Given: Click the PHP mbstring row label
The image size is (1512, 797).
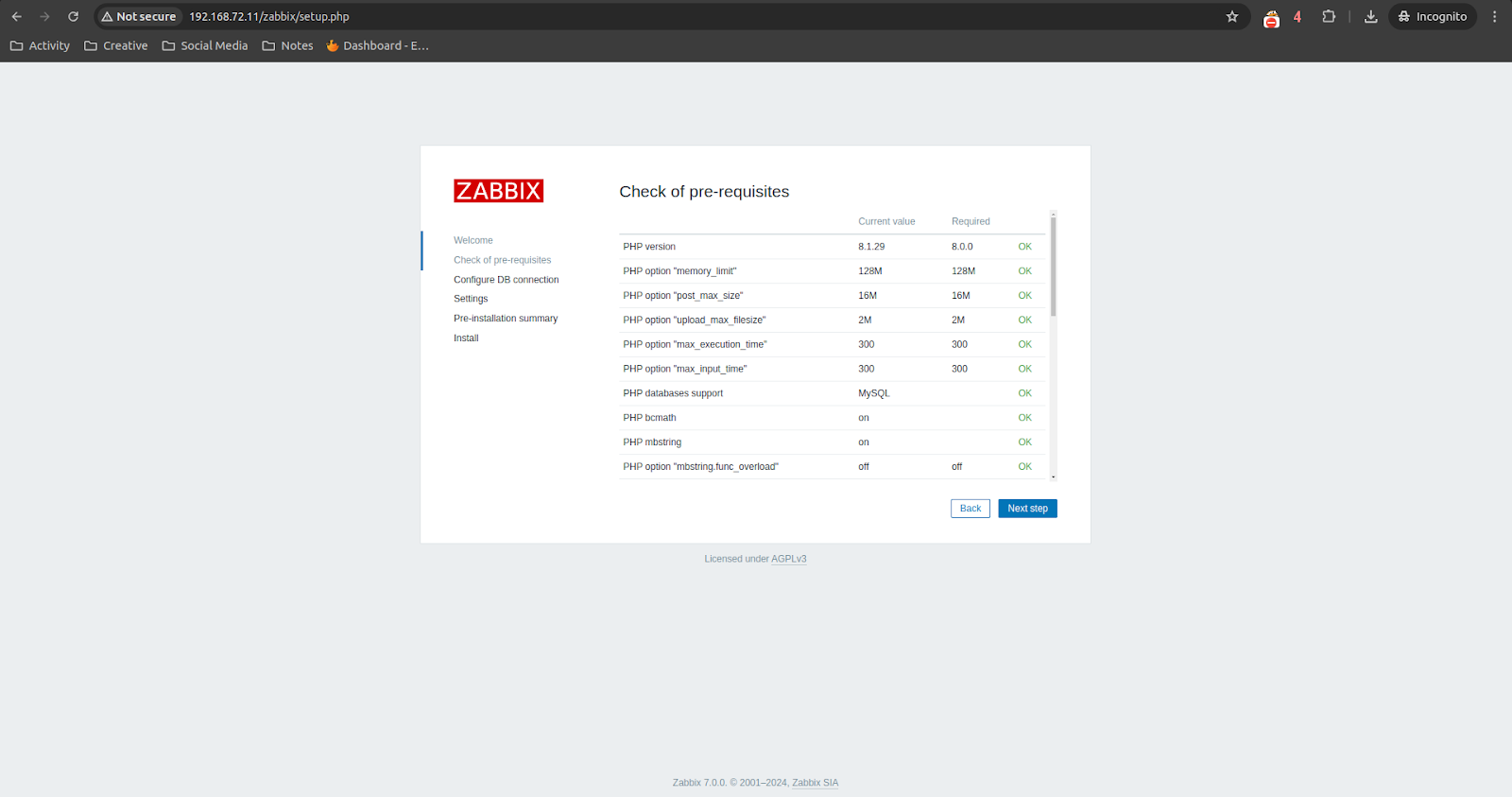Looking at the screenshot, I should (x=652, y=442).
